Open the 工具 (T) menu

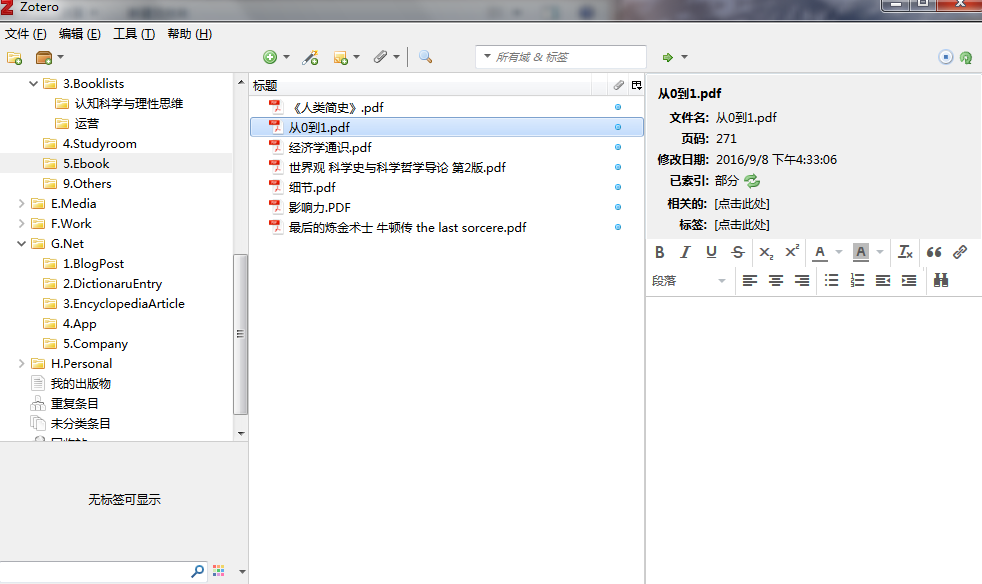(134, 34)
